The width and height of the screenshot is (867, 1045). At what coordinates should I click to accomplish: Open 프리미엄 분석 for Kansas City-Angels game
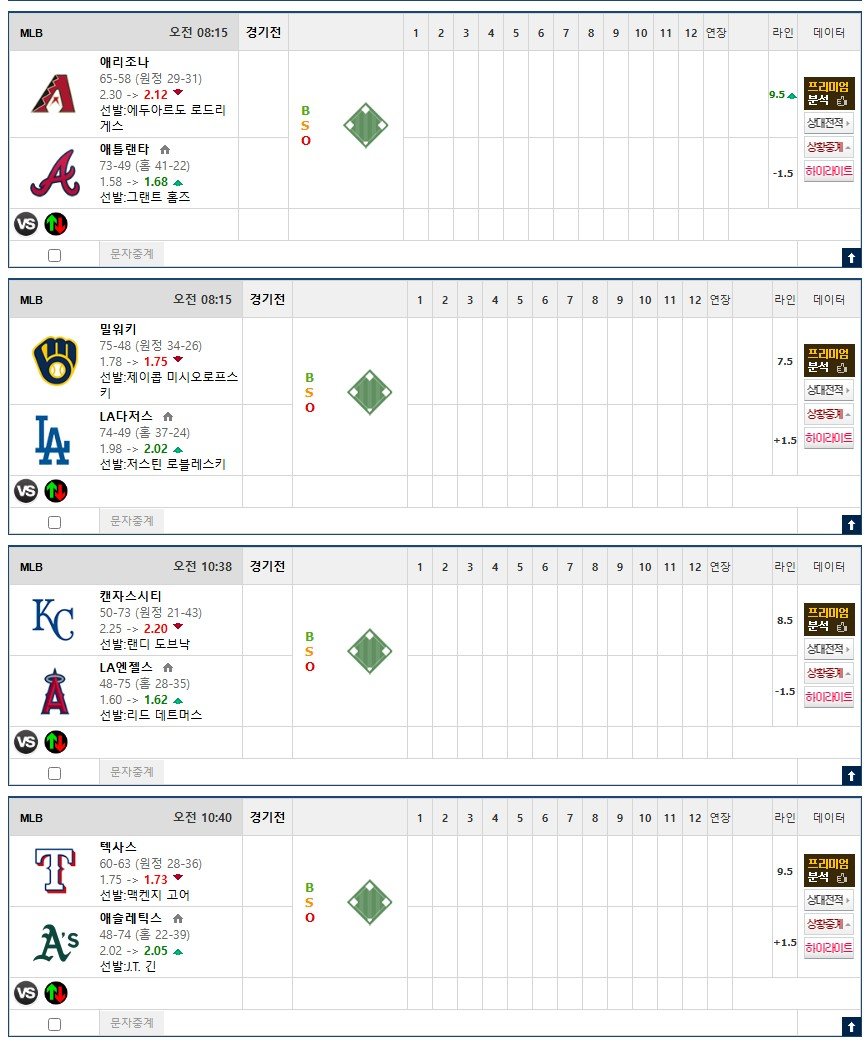click(828, 620)
